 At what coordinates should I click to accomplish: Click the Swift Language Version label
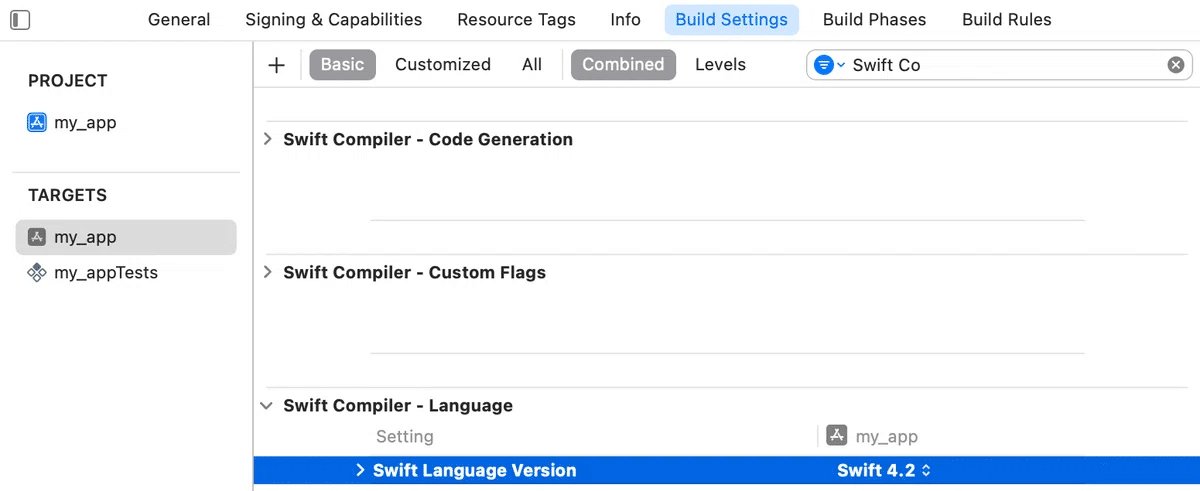[474, 470]
